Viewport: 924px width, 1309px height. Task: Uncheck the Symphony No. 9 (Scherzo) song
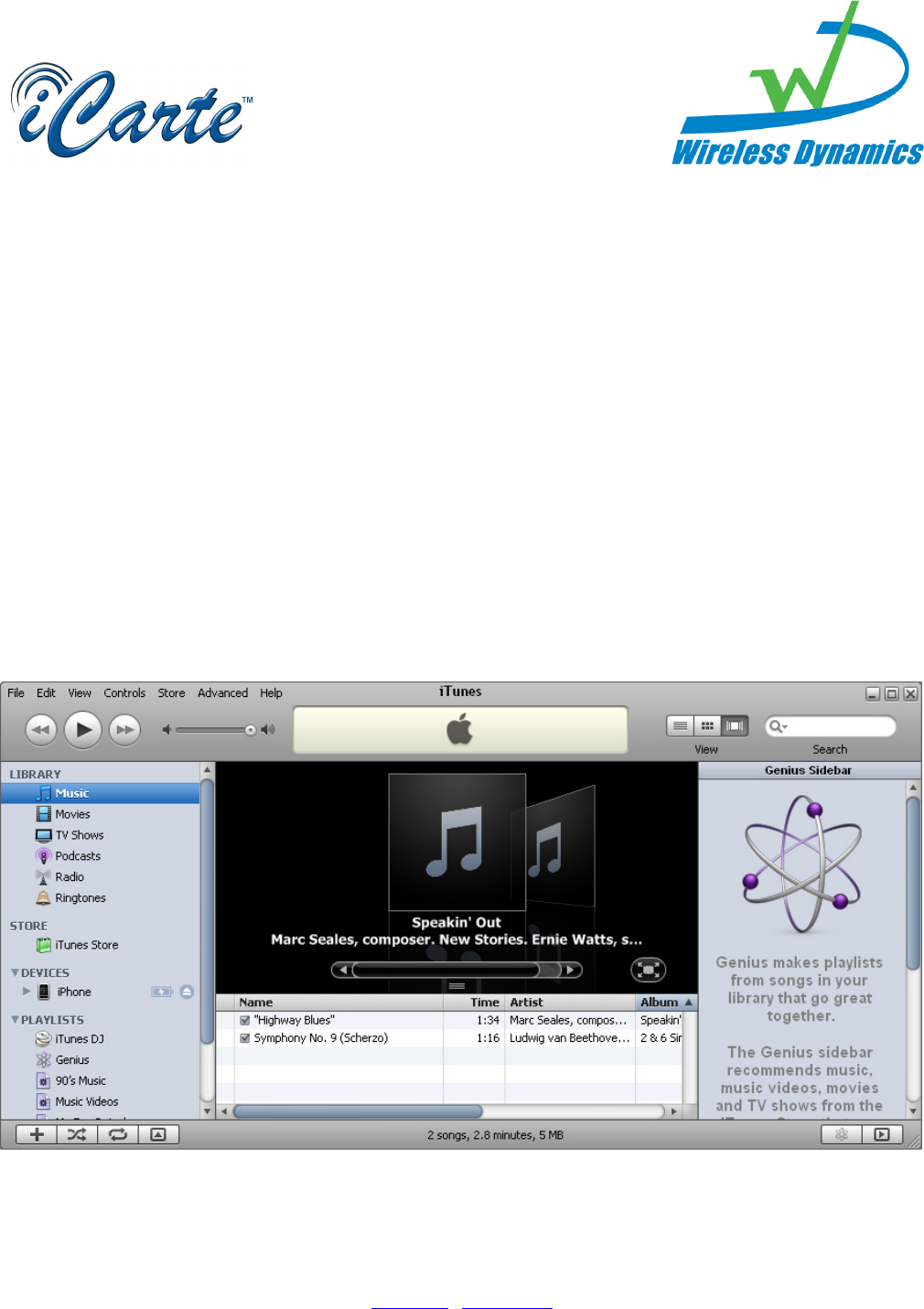245,1038
